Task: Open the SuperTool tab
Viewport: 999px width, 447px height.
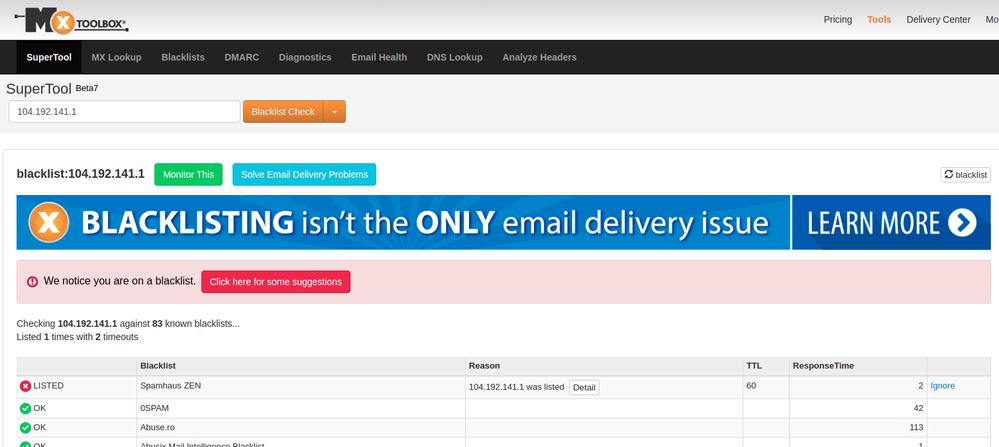Action: [49, 57]
